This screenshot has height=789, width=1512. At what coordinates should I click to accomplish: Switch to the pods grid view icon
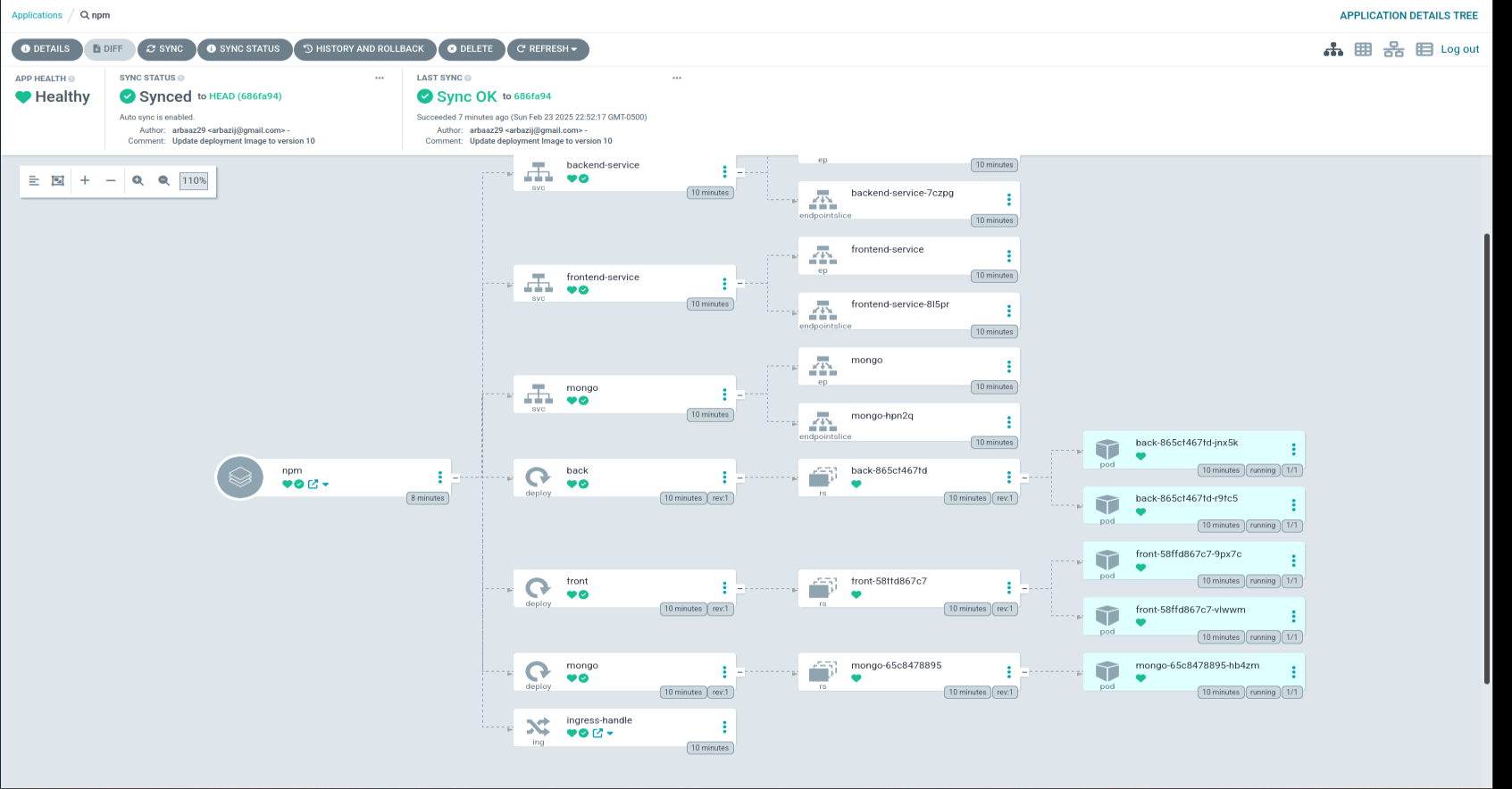click(x=1363, y=50)
